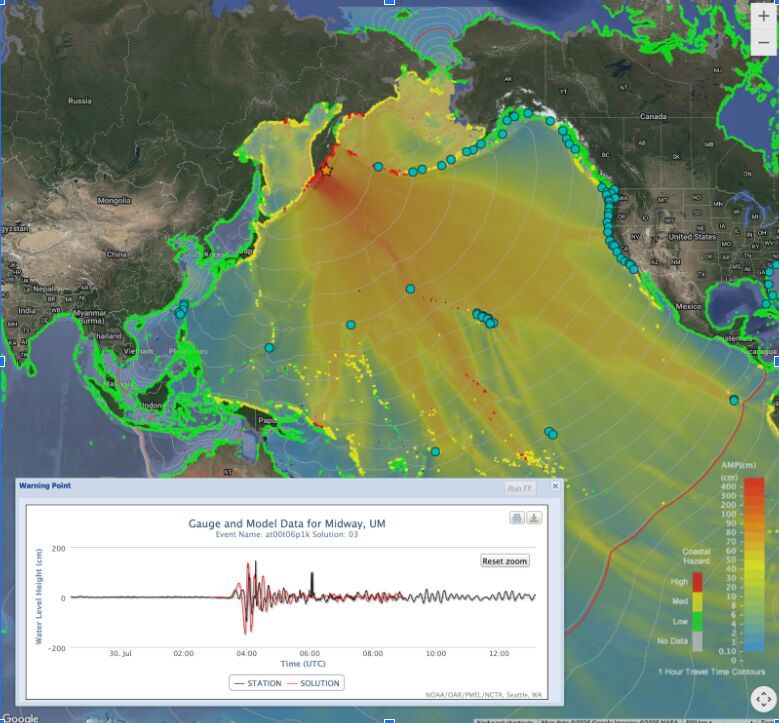Zoom out the map with minus button
The image size is (779, 723).
(763, 43)
